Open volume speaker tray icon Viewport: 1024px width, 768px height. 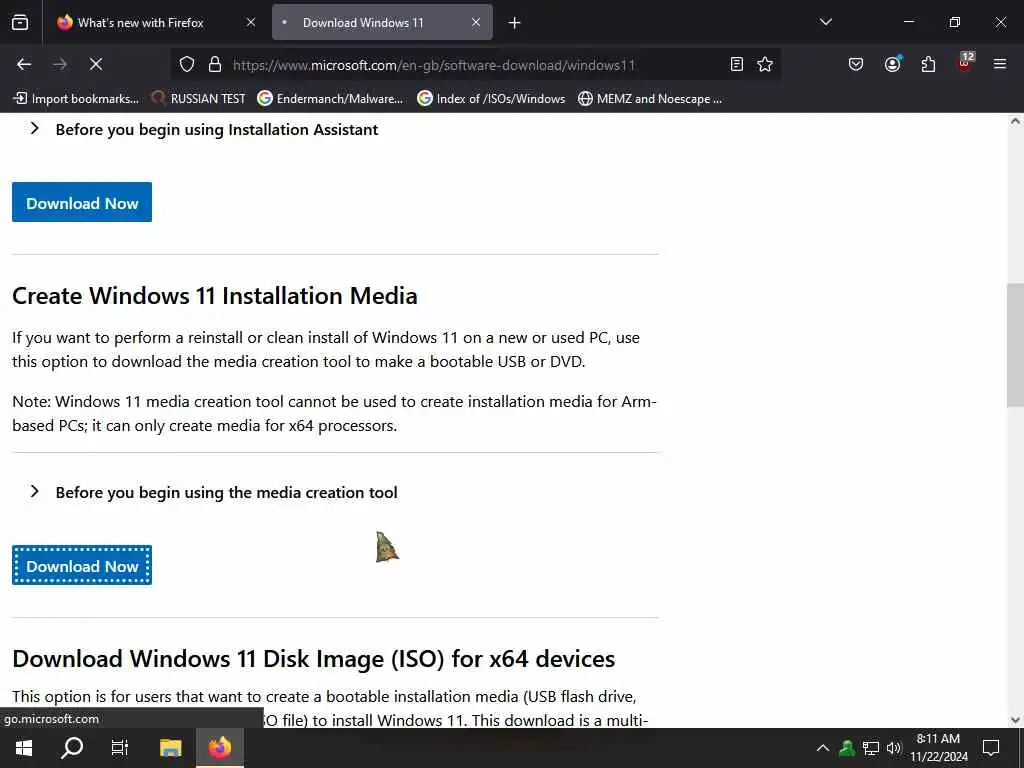coord(894,748)
